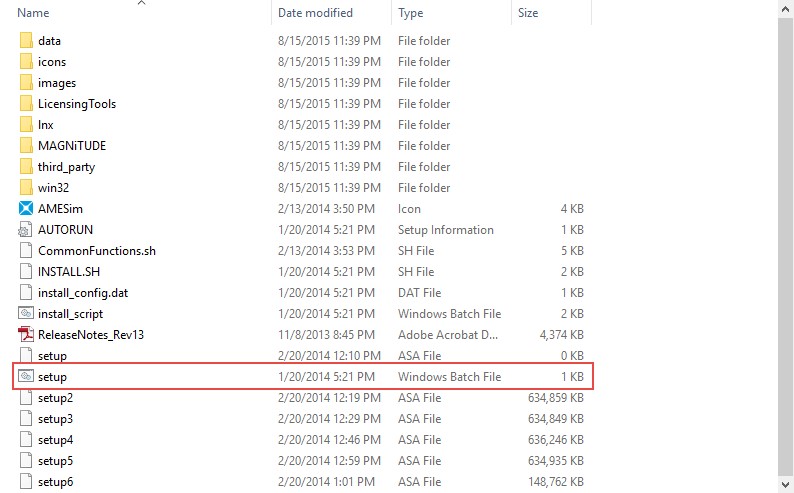Select the install_script batch file icon

pyautogui.click(x=26, y=314)
